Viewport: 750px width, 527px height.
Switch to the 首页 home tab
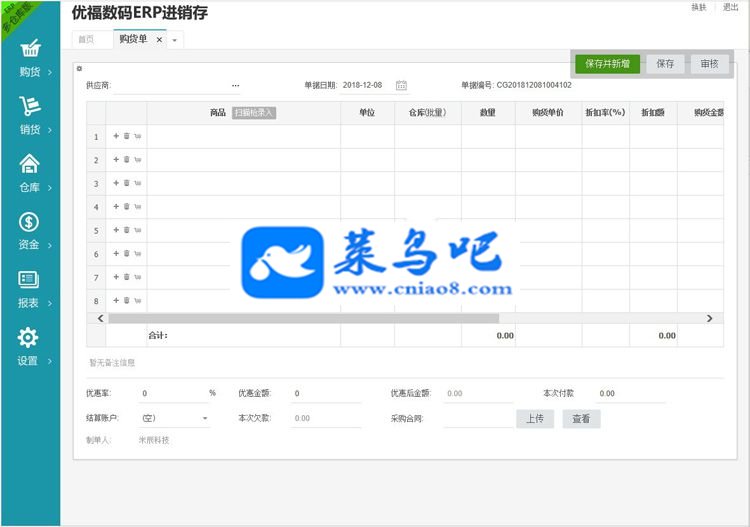[x=86, y=39]
